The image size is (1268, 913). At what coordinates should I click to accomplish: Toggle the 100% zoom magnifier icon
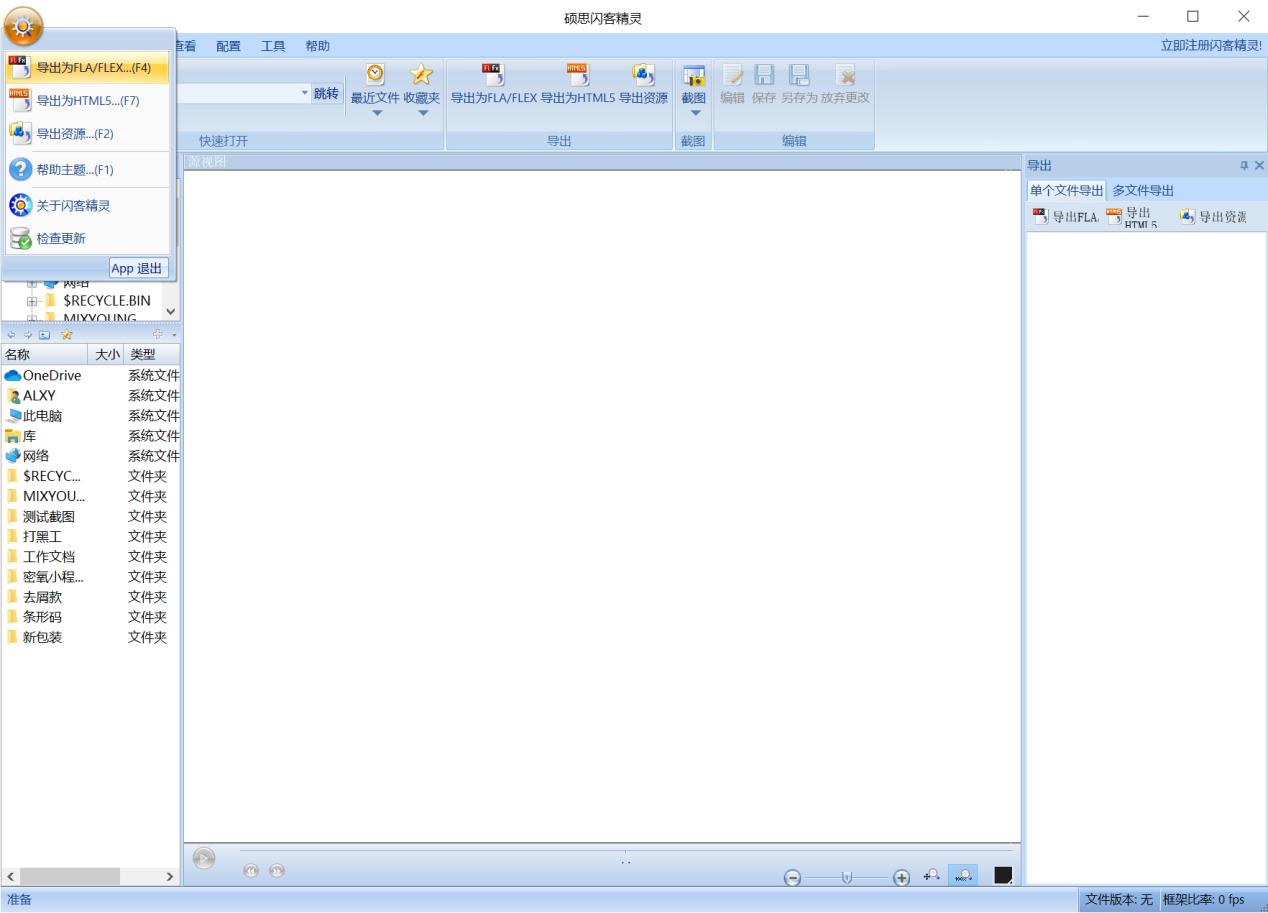coord(964,875)
